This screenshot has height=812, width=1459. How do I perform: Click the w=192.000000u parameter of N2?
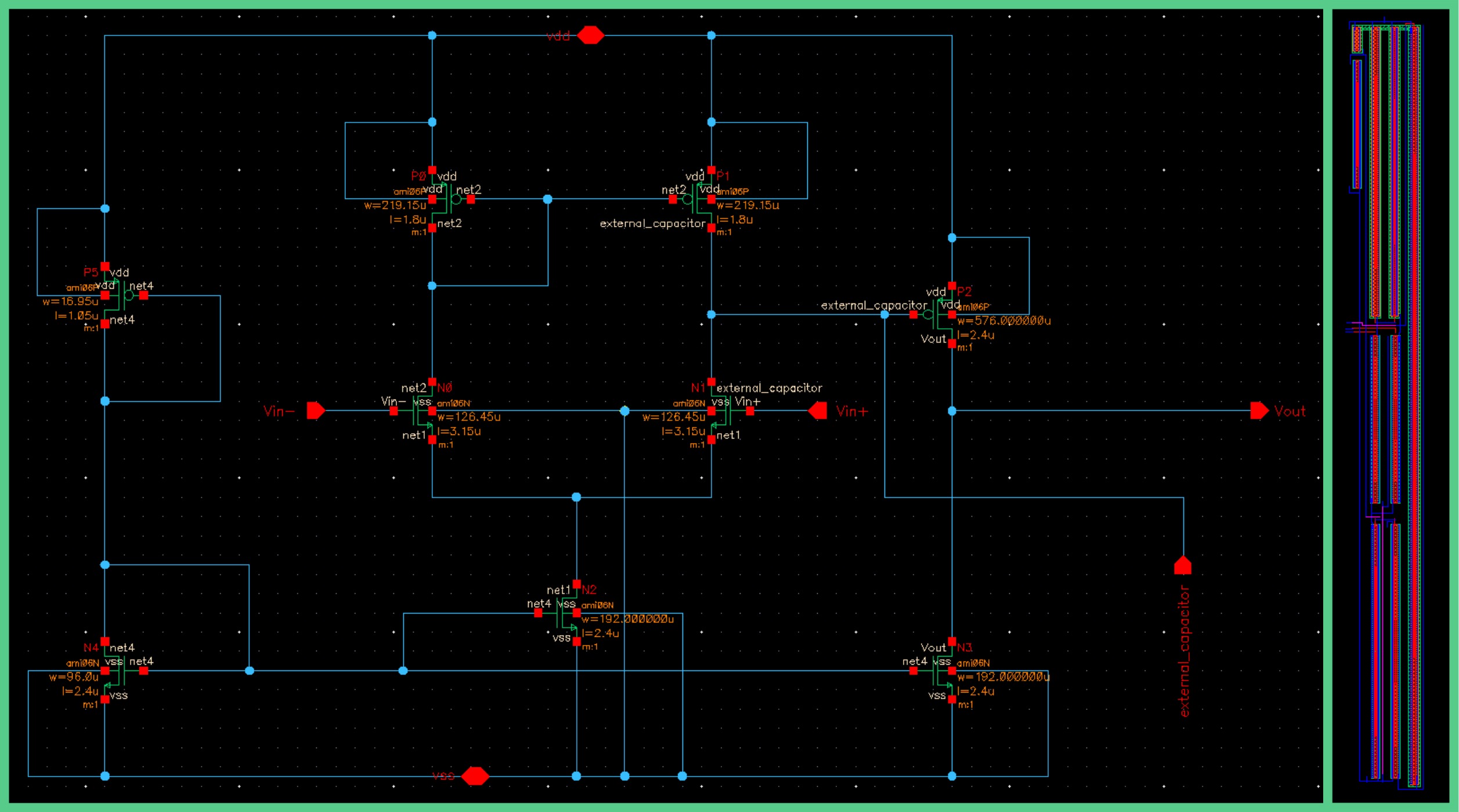628,619
